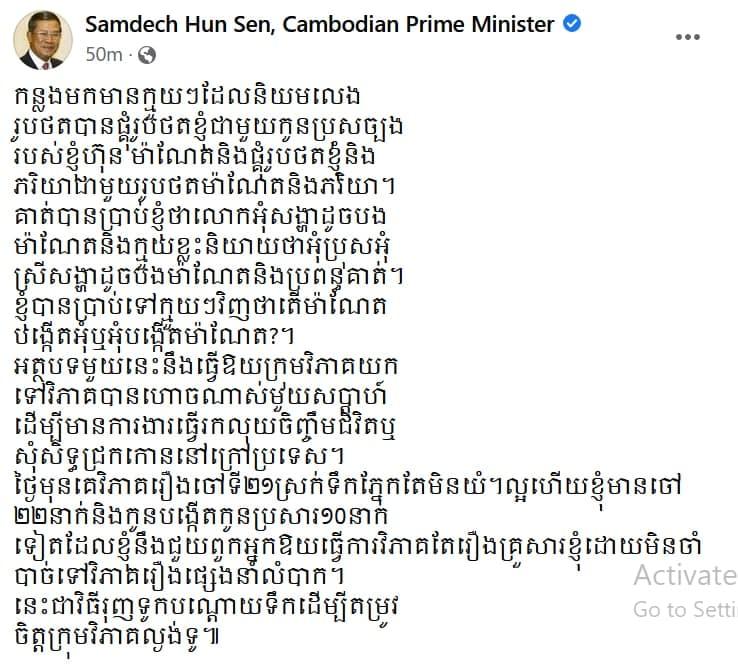Click the globe public audience icon

(x=147, y=55)
